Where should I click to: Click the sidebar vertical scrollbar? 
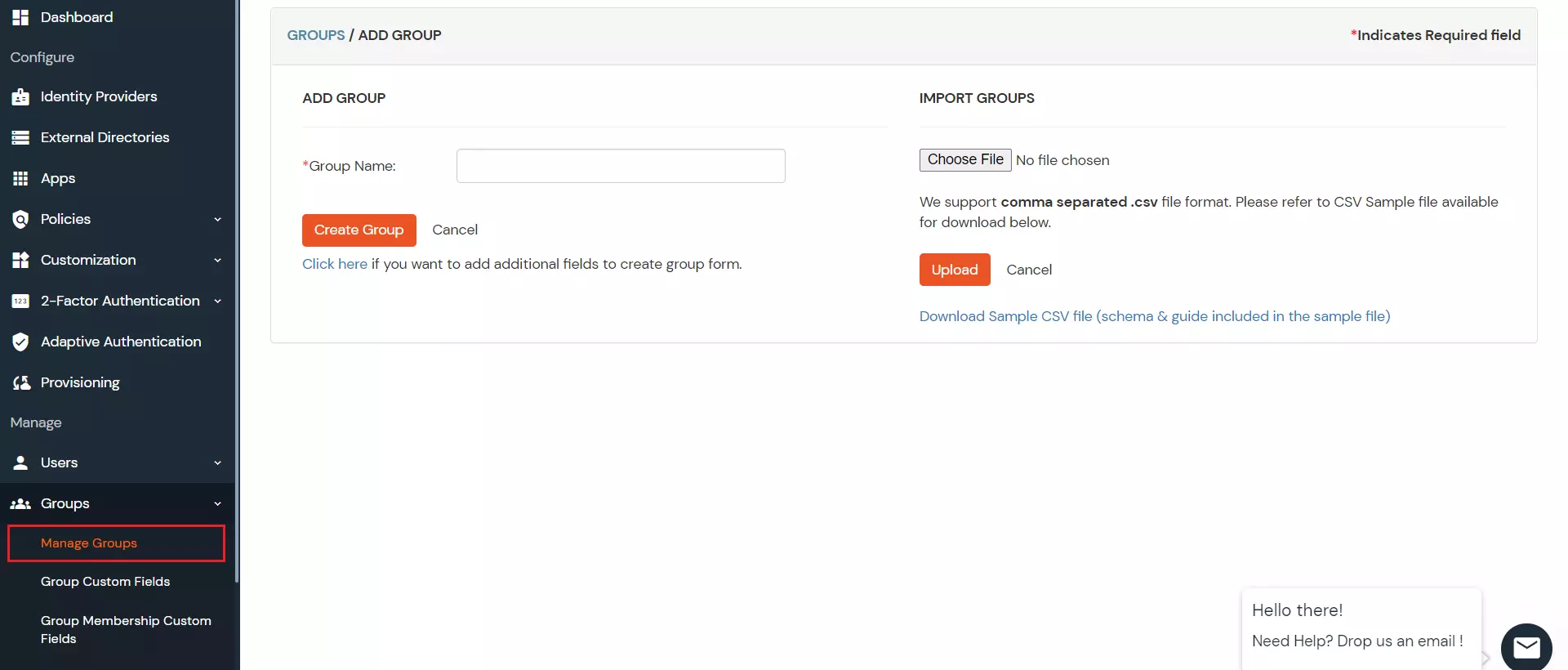point(237,291)
